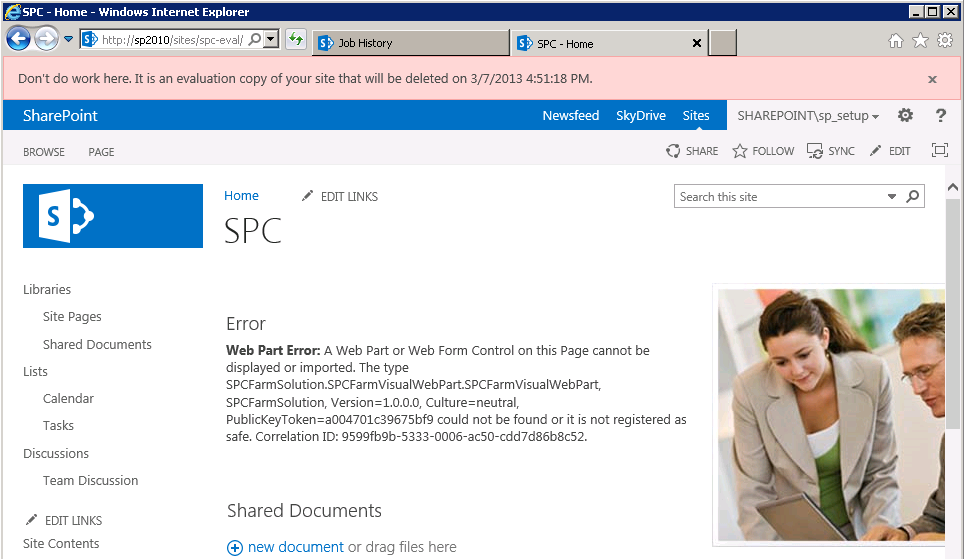Open the Team Discussion link
Image resolution: width=964 pixels, height=559 pixels.
[x=90, y=480]
